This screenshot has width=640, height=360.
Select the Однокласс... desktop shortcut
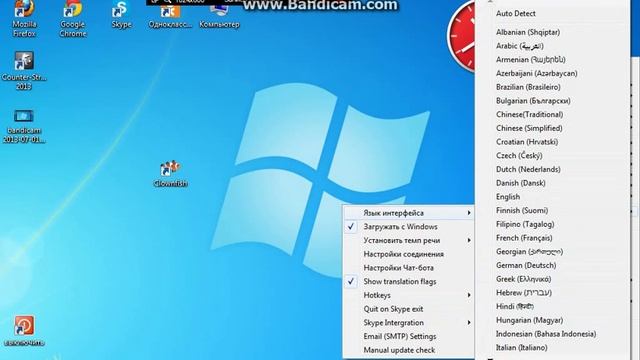170,15
